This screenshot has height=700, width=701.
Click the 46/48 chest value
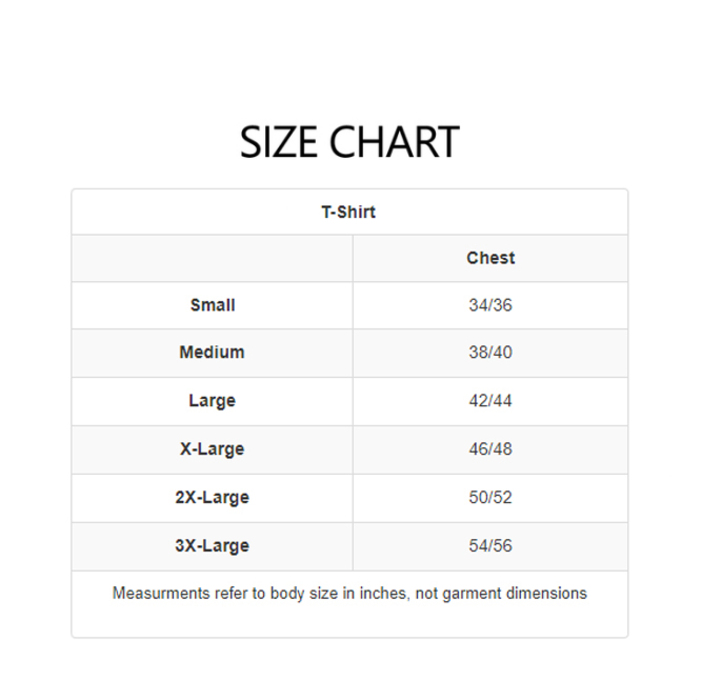[490, 449]
